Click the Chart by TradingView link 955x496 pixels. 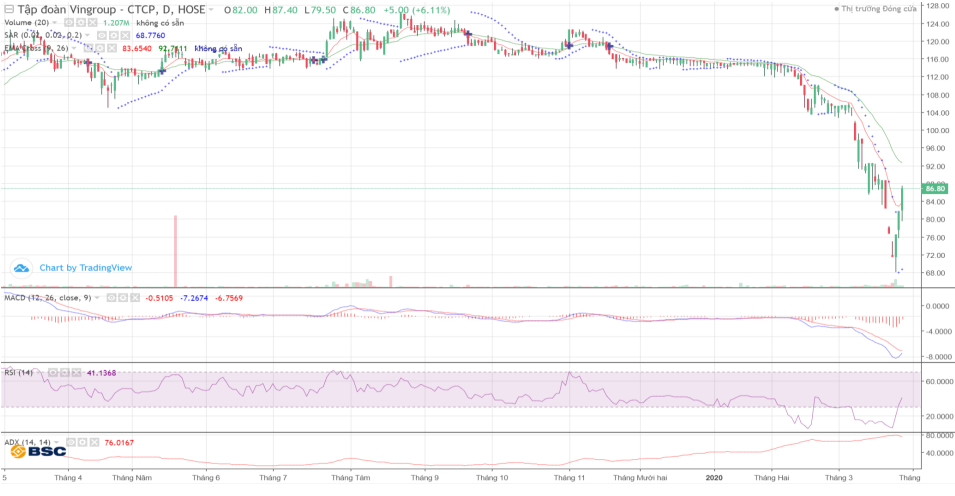[85, 267]
